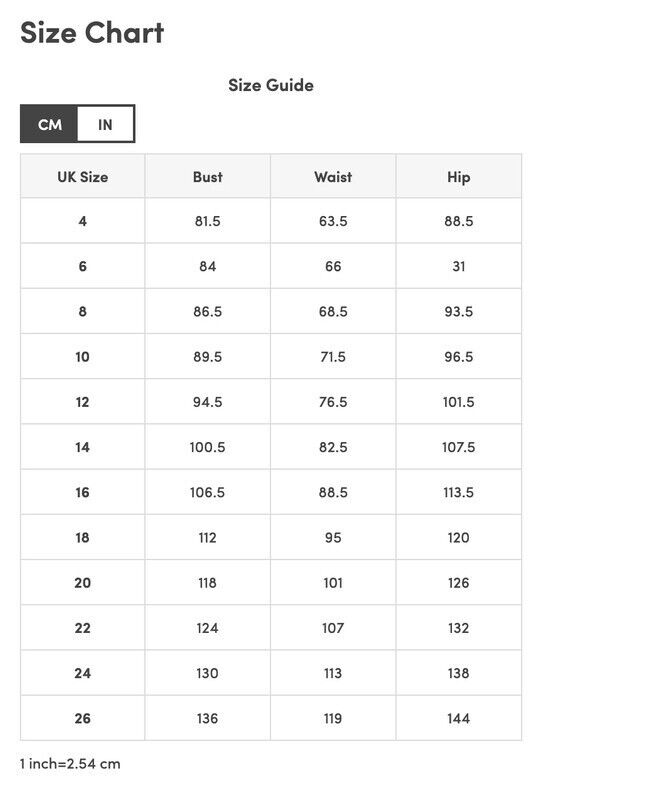Viewport: 664px width, 800px height.
Task: Click the Size Chart title
Action: point(92,33)
